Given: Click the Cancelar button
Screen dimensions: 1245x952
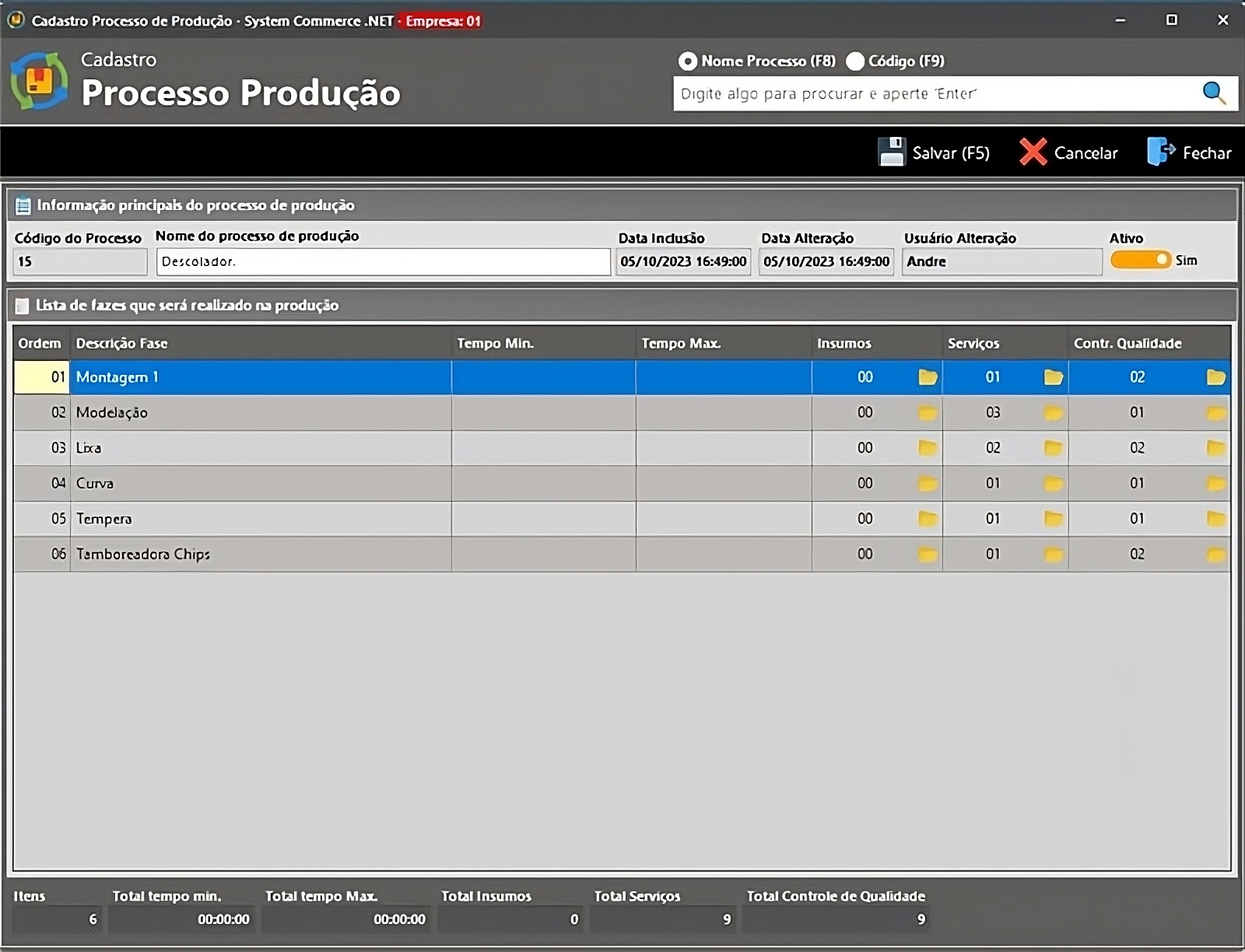Looking at the screenshot, I should pos(1068,152).
